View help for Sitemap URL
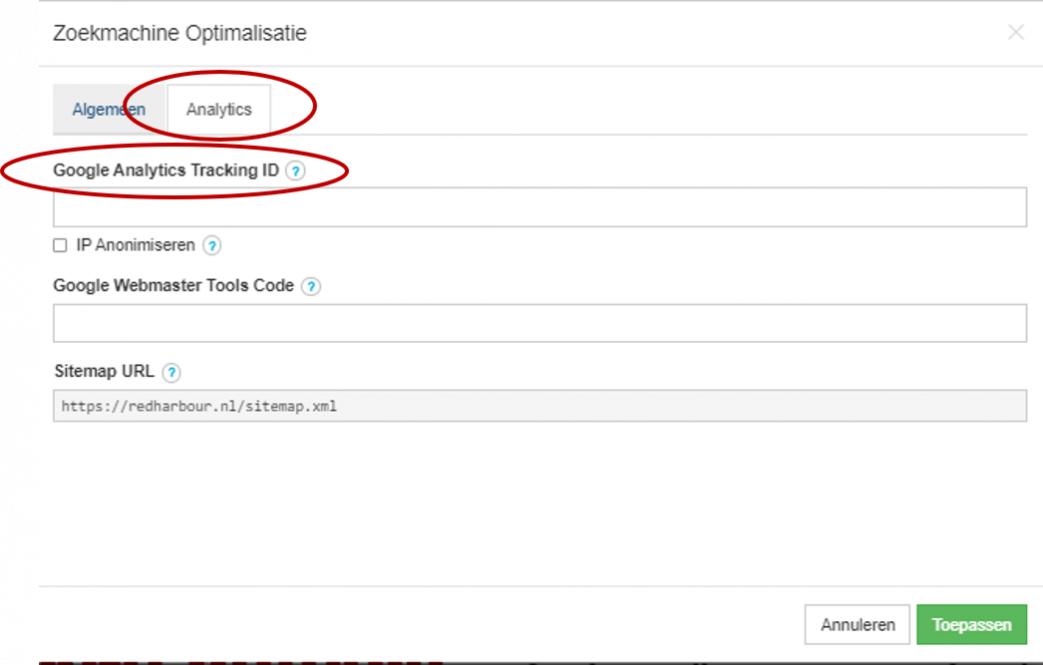The image size is (1043, 665). coord(172,372)
